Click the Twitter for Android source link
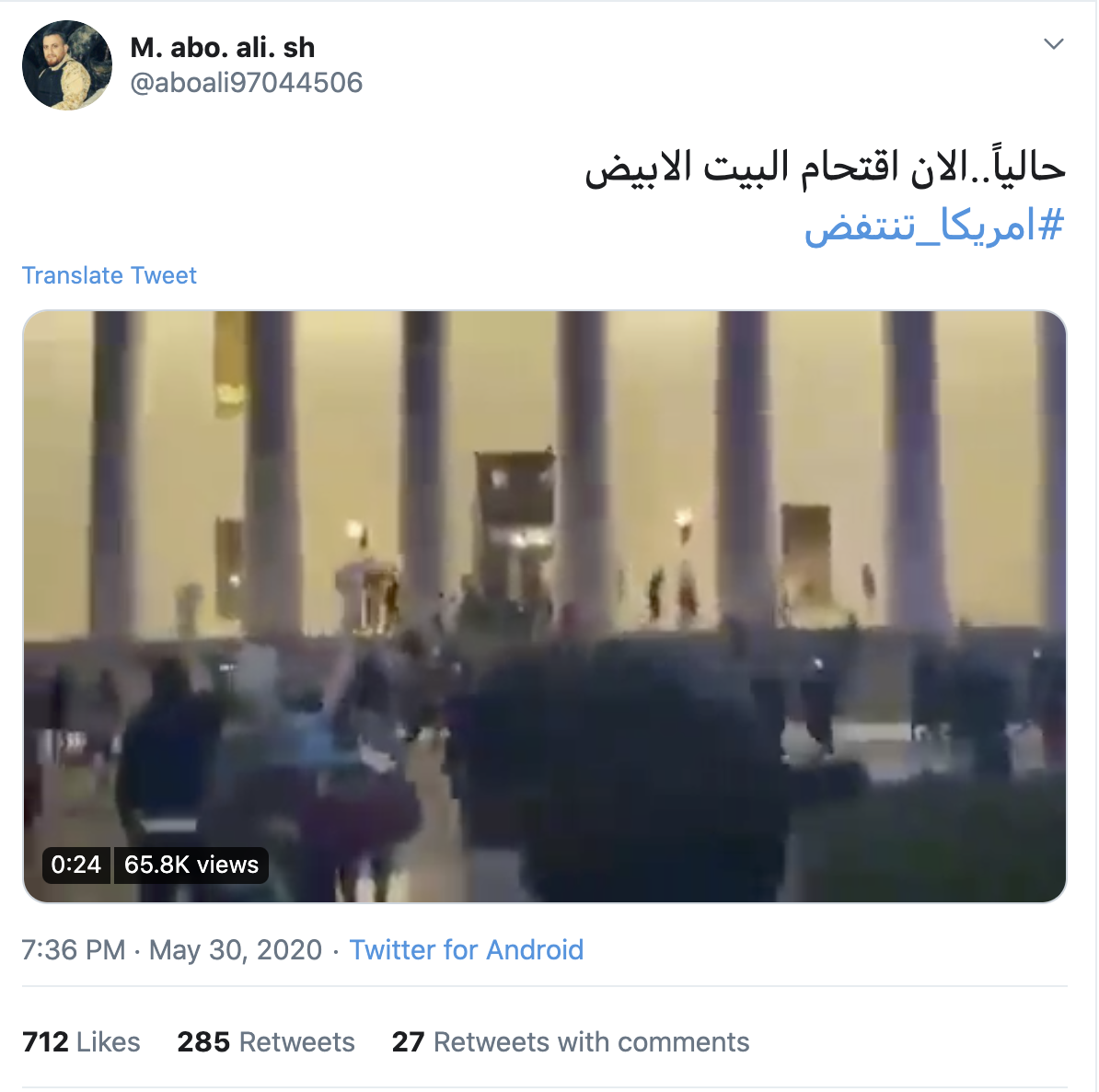Image resolution: width=1099 pixels, height=1092 pixels. pyautogui.click(x=466, y=950)
